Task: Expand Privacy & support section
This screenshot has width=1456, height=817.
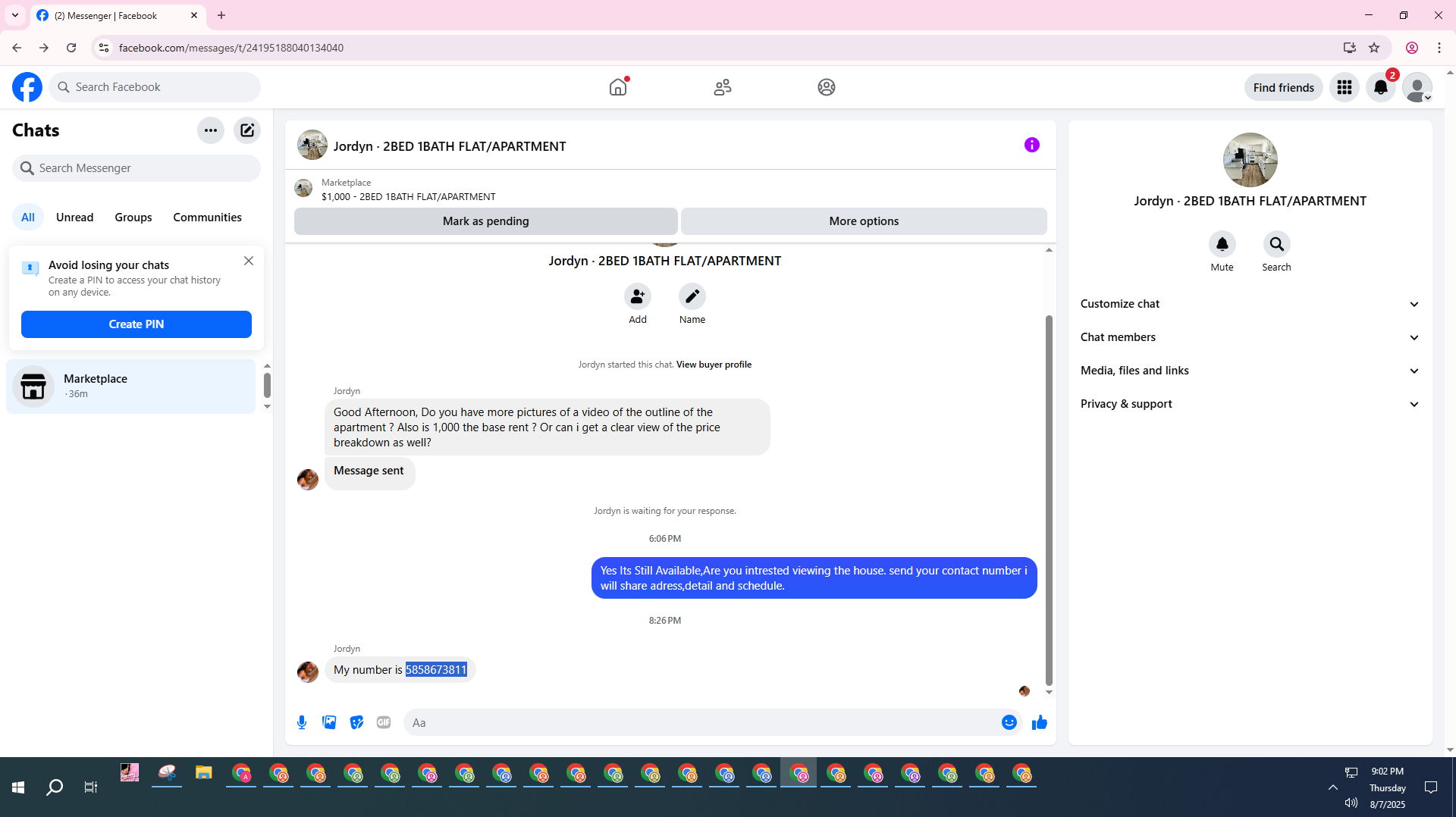Action: (1250, 404)
